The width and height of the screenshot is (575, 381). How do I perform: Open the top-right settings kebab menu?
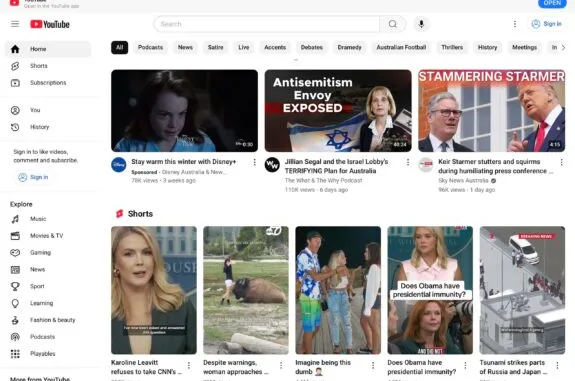click(515, 24)
